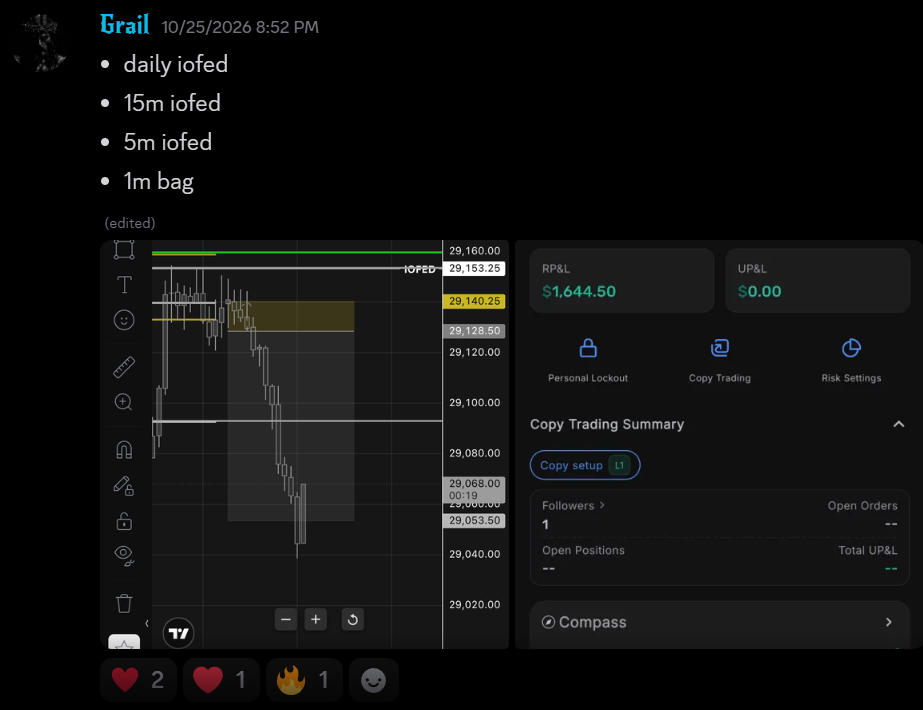Click the (edited) message marker
The width and height of the screenshot is (923, 710).
(x=130, y=223)
